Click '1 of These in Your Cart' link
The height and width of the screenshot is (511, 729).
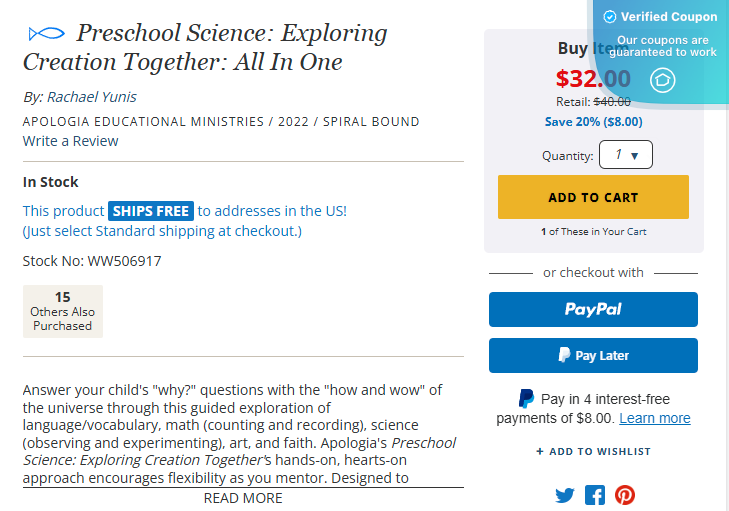[x=593, y=232]
